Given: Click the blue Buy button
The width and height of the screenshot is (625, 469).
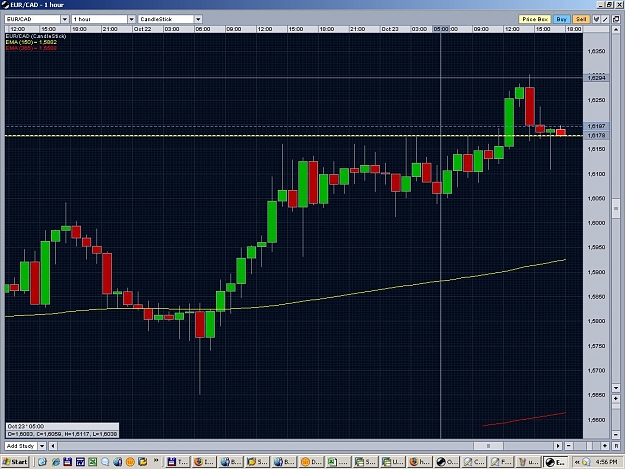Looking at the screenshot, I should pyautogui.click(x=562, y=19).
